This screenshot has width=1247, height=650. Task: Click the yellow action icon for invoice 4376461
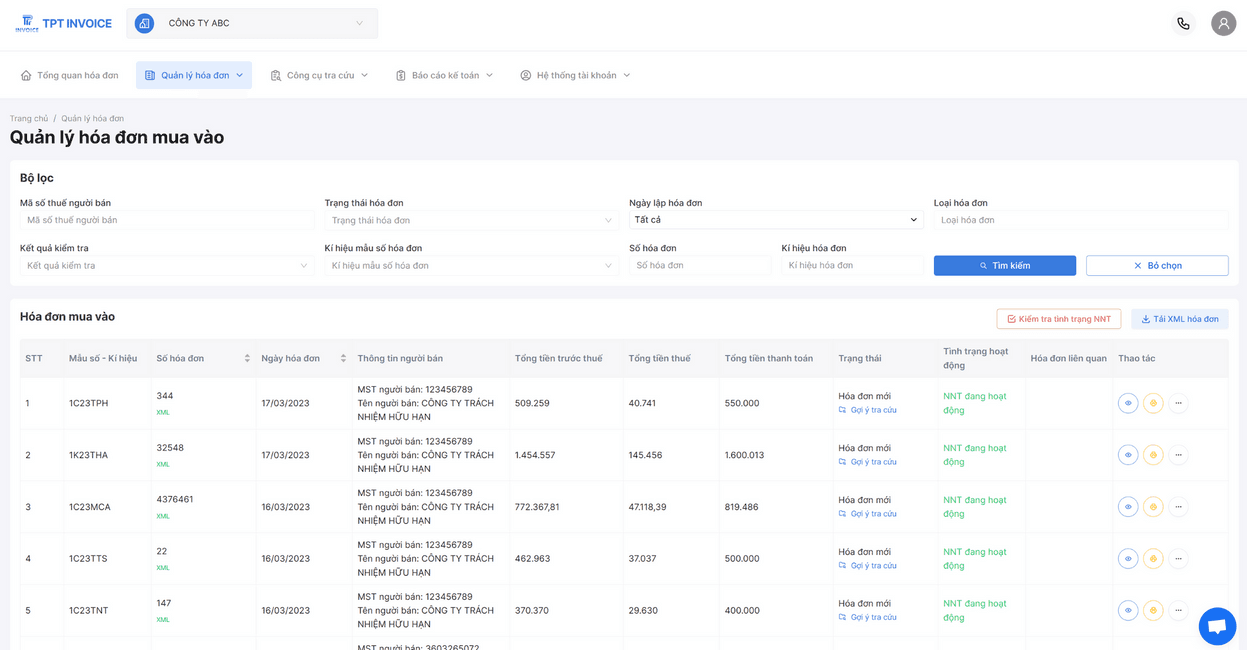click(x=1153, y=507)
